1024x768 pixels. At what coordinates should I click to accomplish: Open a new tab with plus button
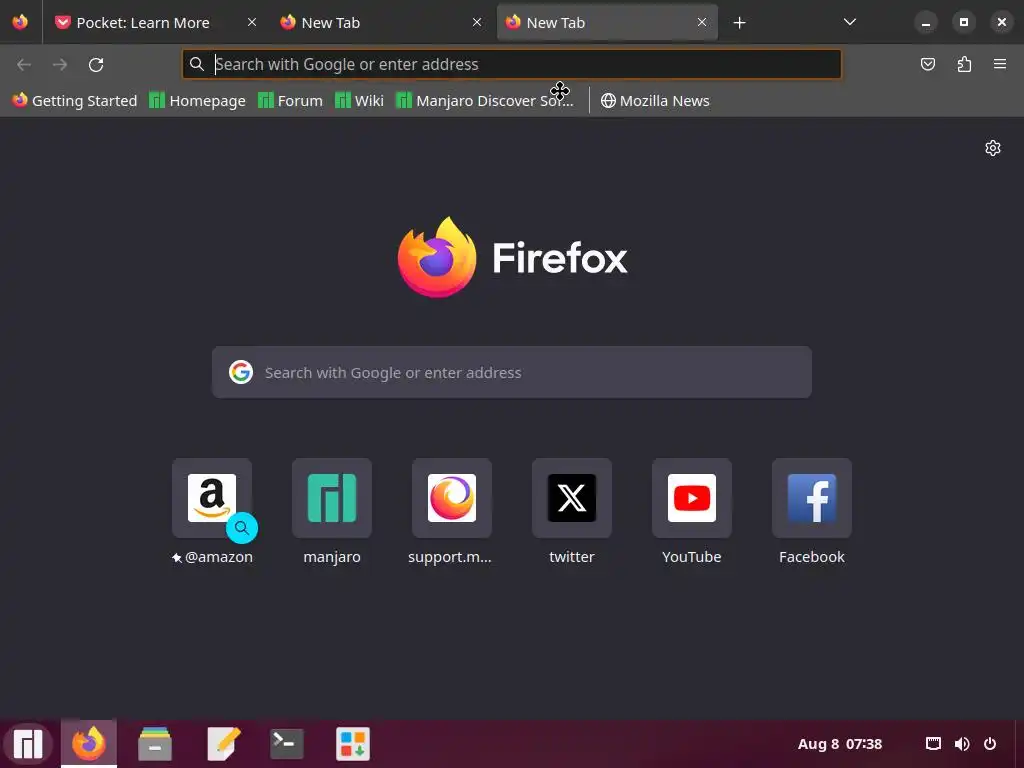(x=739, y=23)
